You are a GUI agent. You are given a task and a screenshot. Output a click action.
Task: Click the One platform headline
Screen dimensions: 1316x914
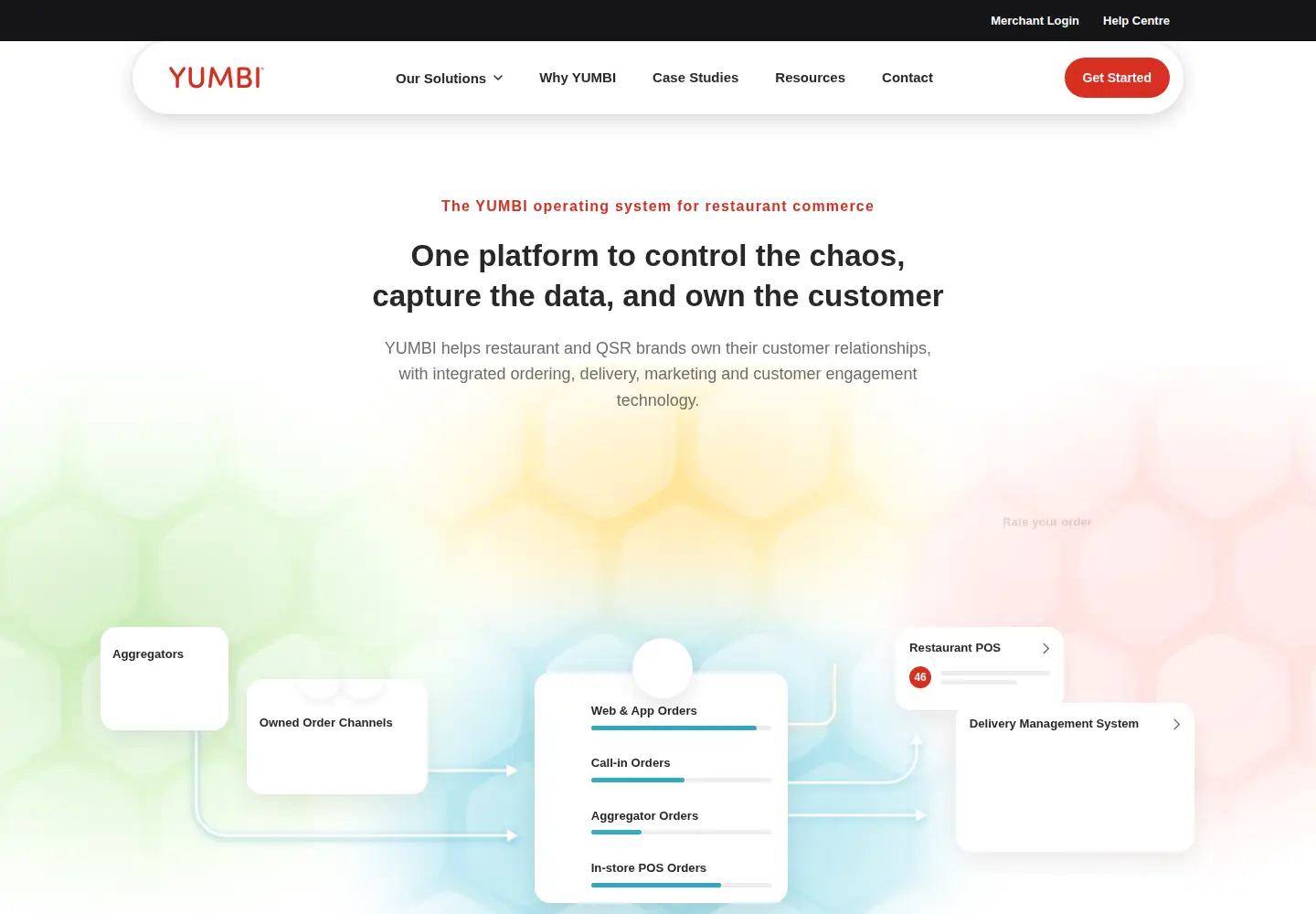658,276
